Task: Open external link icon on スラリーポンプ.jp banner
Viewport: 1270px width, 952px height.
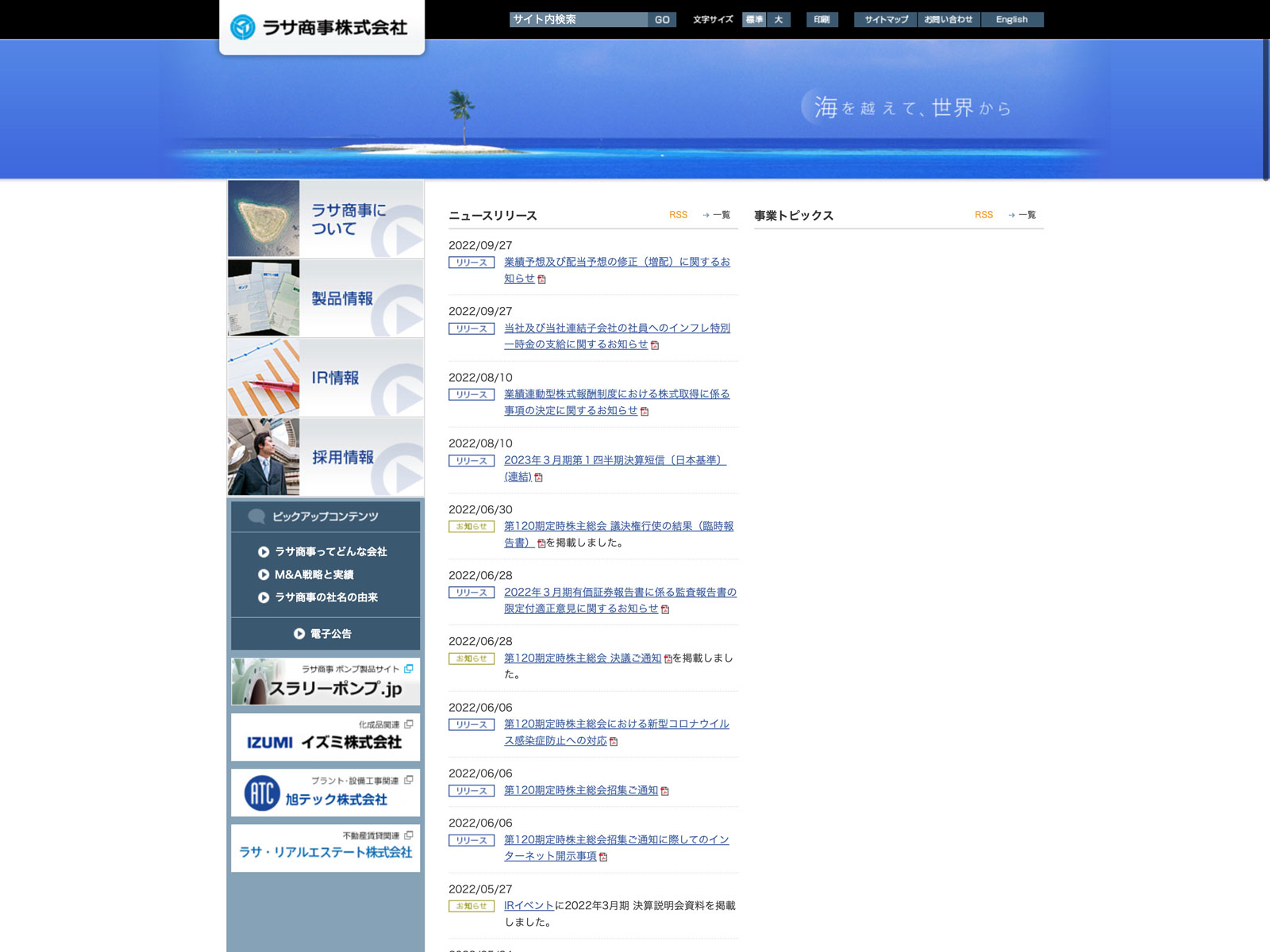Action: (408, 669)
